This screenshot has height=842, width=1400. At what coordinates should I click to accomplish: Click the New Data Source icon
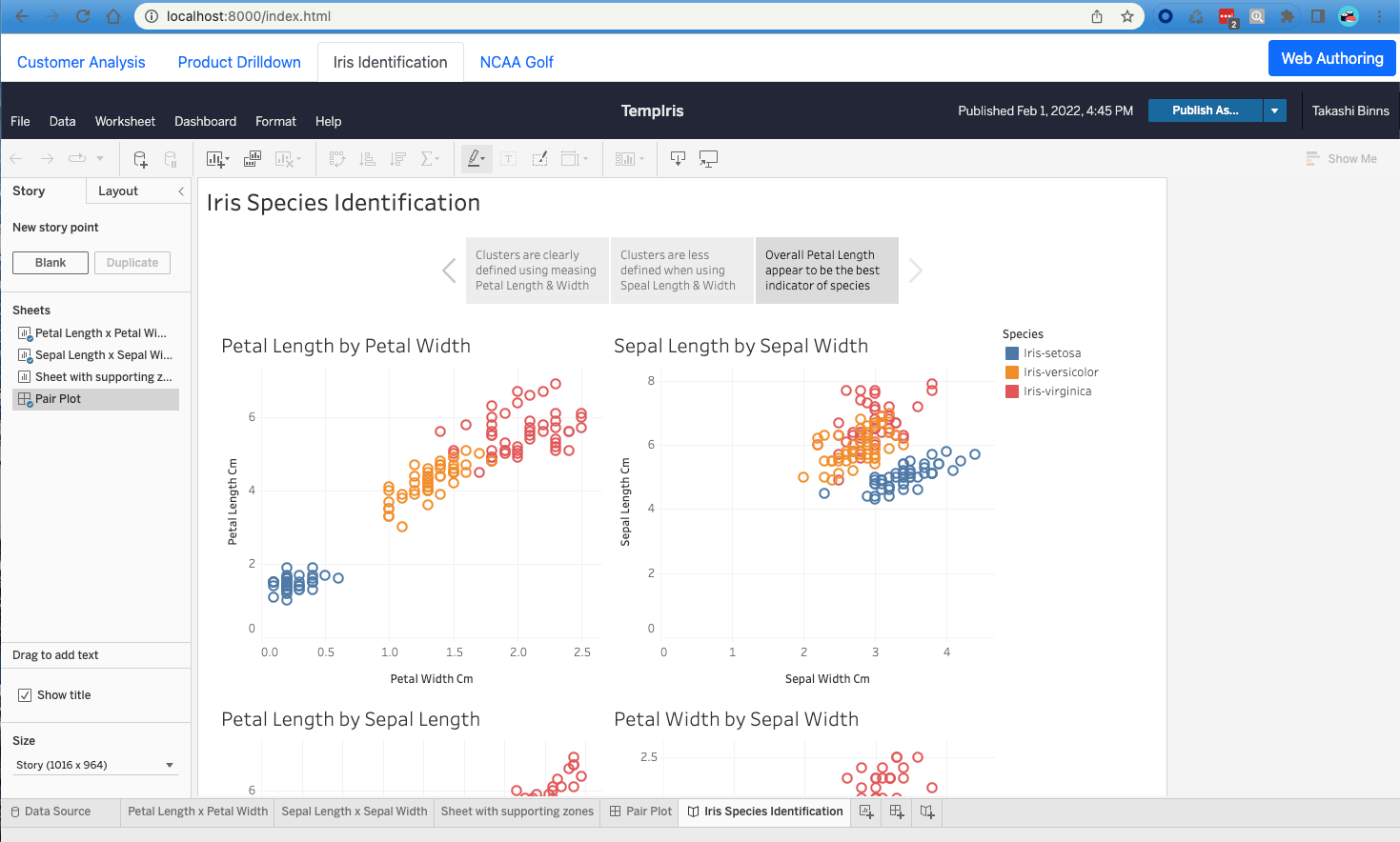tap(140, 159)
